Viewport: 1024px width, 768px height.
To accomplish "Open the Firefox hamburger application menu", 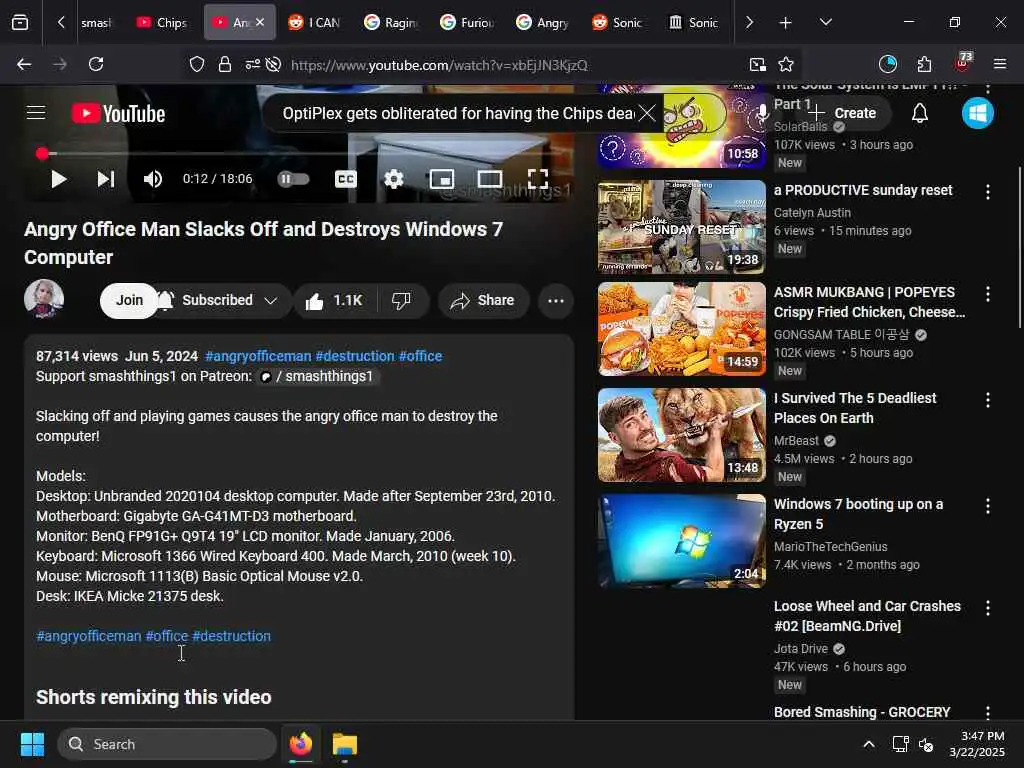I will pyautogui.click(x=1000, y=64).
